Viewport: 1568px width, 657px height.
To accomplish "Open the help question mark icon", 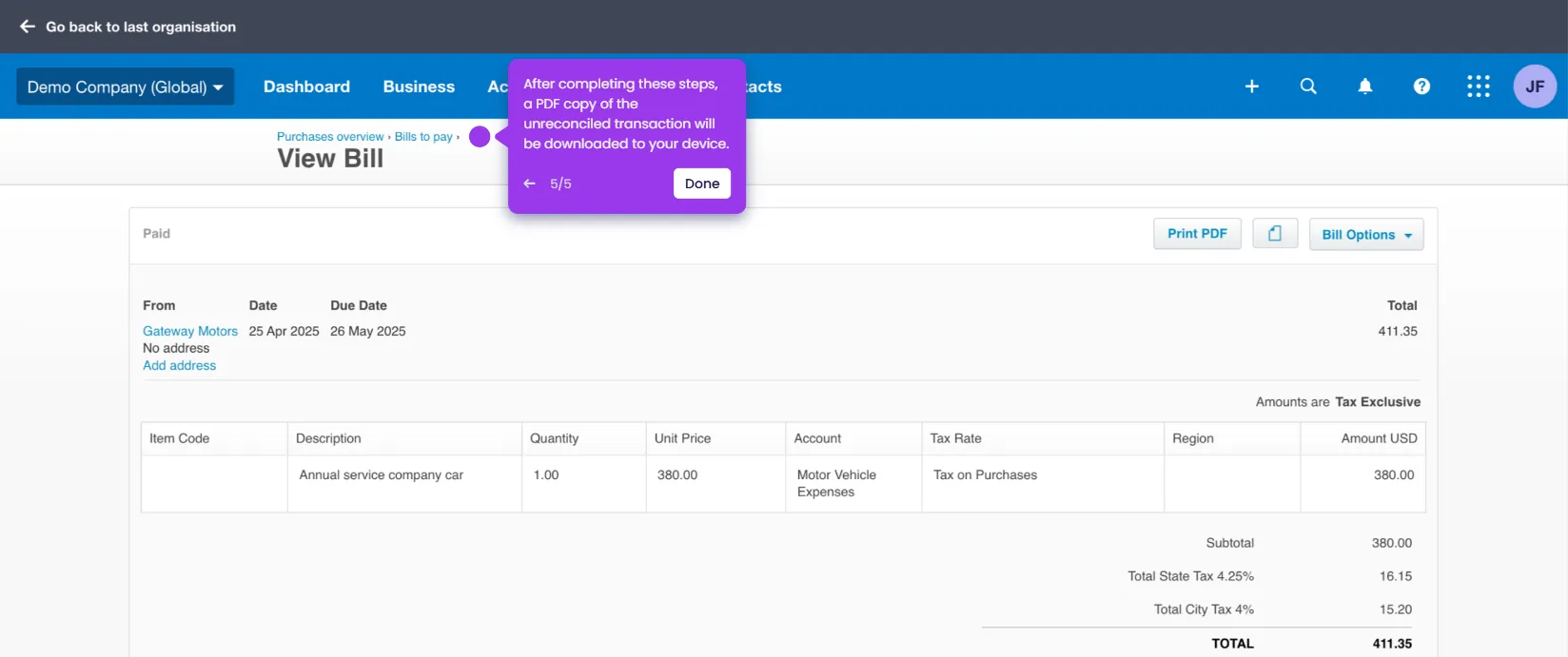I will 1421,87.
